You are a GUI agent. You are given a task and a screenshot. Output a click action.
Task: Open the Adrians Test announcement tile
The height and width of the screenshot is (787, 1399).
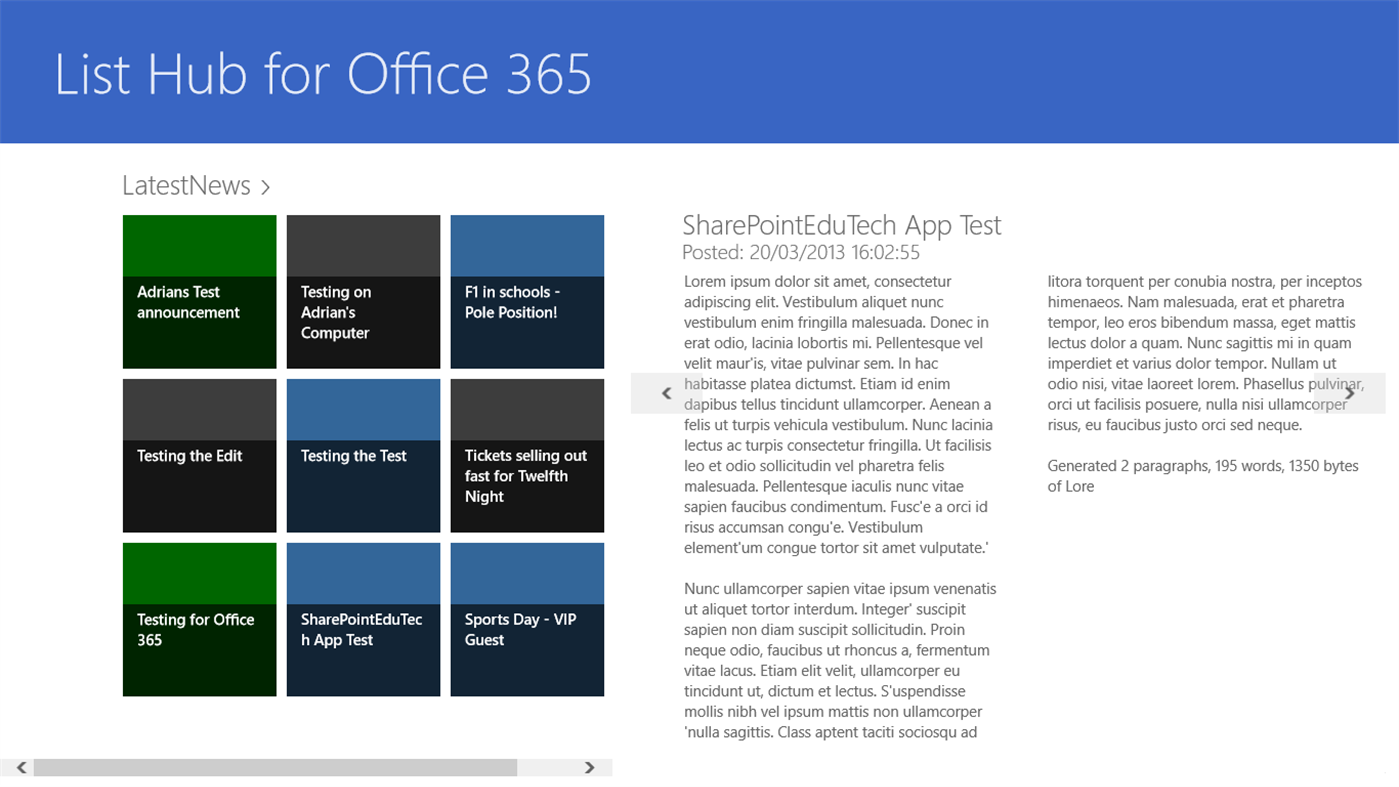(199, 291)
